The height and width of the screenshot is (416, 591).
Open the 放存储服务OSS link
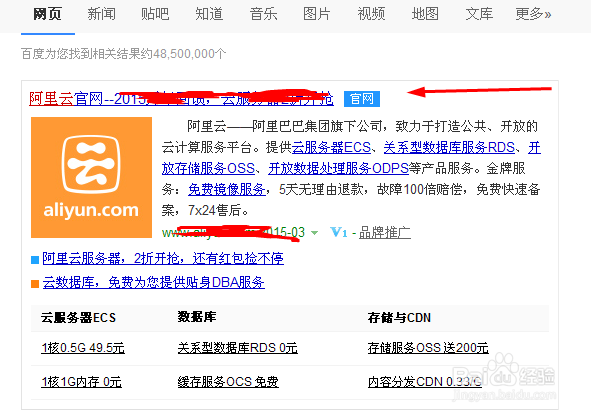coord(208,168)
